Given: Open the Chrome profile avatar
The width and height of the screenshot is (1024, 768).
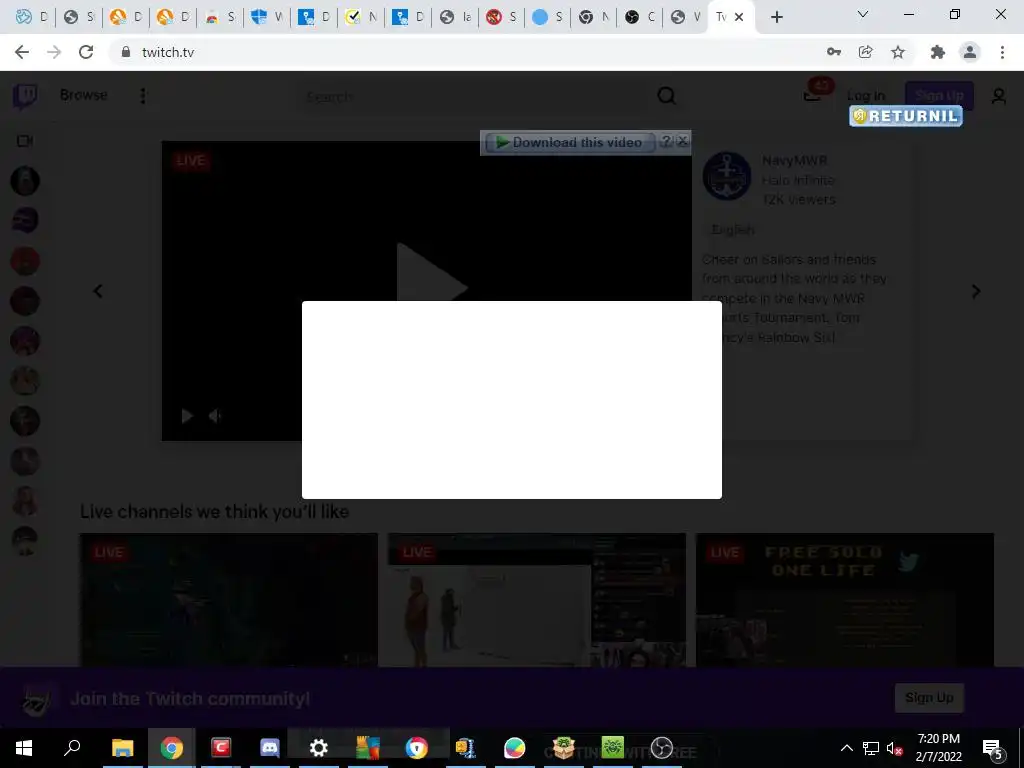Looking at the screenshot, I should click(970, 52).
